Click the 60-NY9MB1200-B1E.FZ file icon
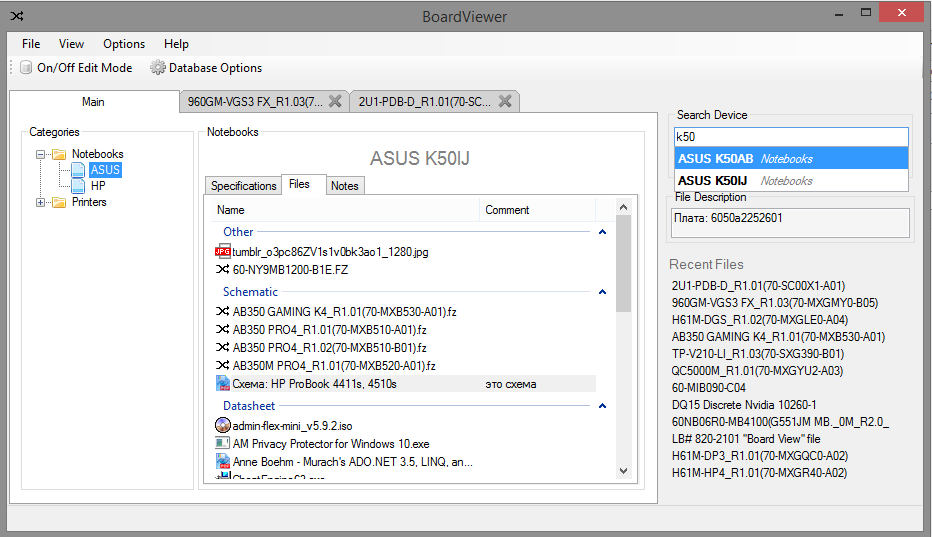The height and width of the screenshot is (537, 932). 223,270
